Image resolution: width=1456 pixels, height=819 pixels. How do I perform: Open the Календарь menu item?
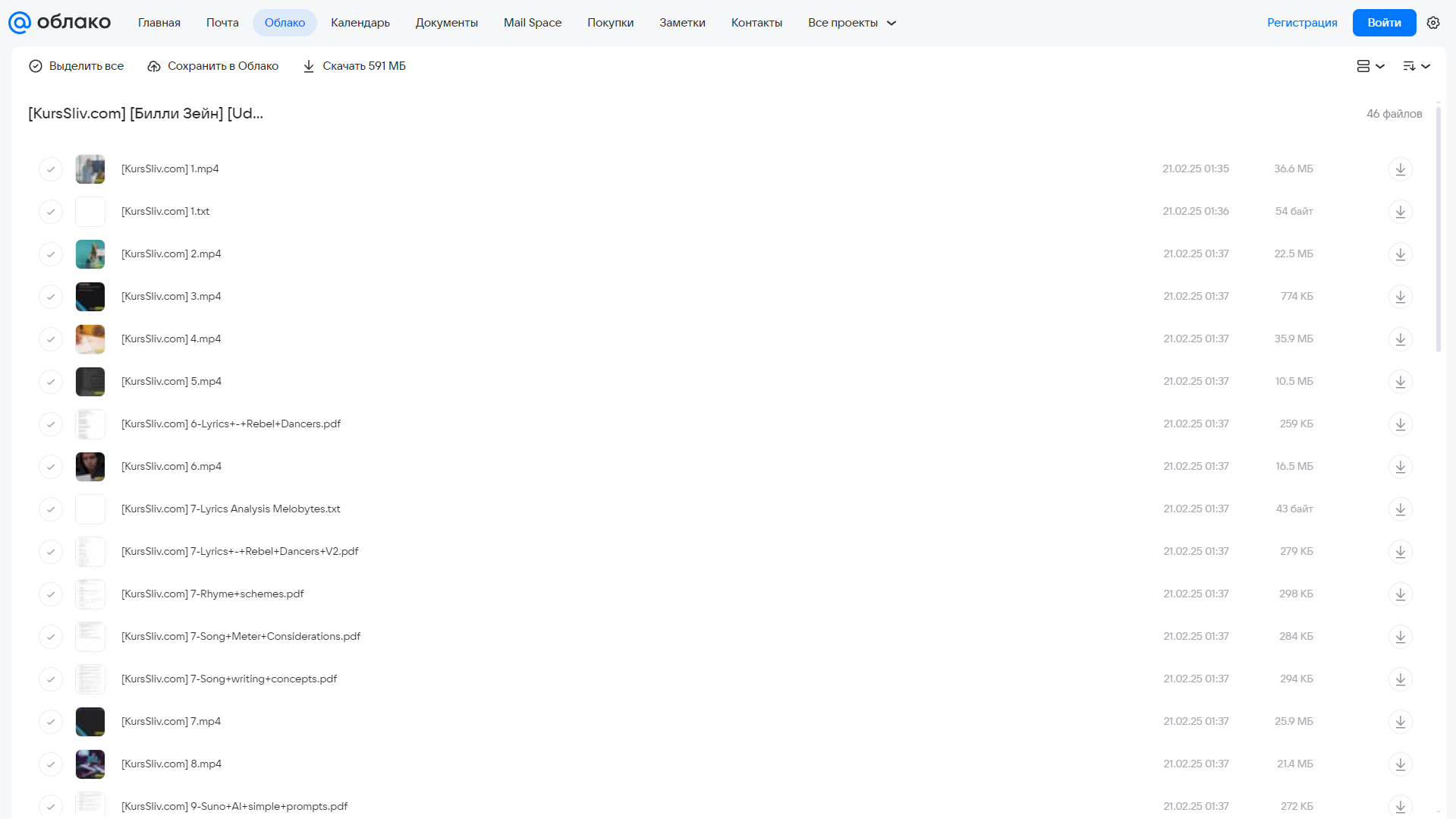coord(360,23)
